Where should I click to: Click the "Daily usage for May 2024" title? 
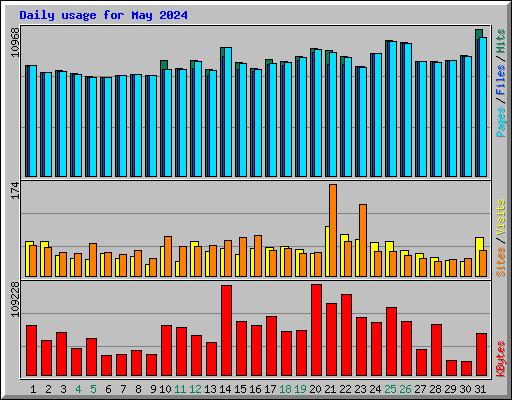103,15
